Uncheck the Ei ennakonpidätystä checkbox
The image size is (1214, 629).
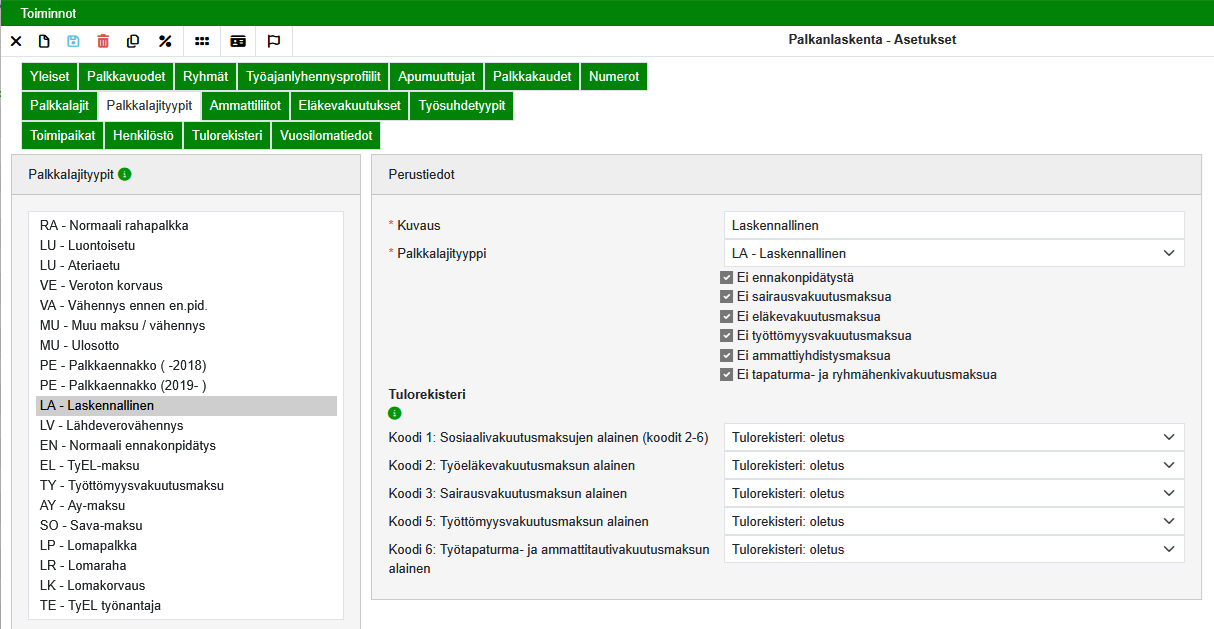[x=727, y=278]
